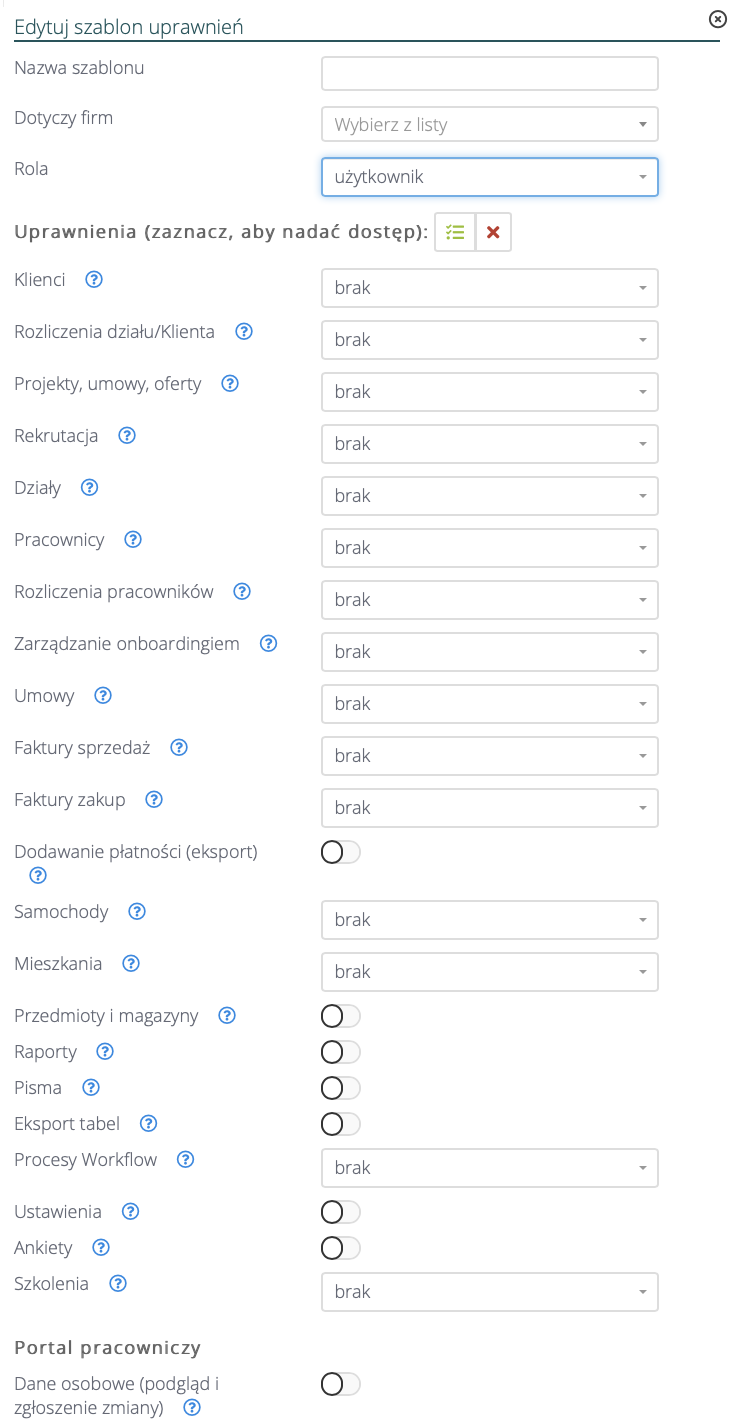This screenshot has width=746, height=1420.
Task: Toggle Dane osobowe portal permission
Action: coord(340,1384)
